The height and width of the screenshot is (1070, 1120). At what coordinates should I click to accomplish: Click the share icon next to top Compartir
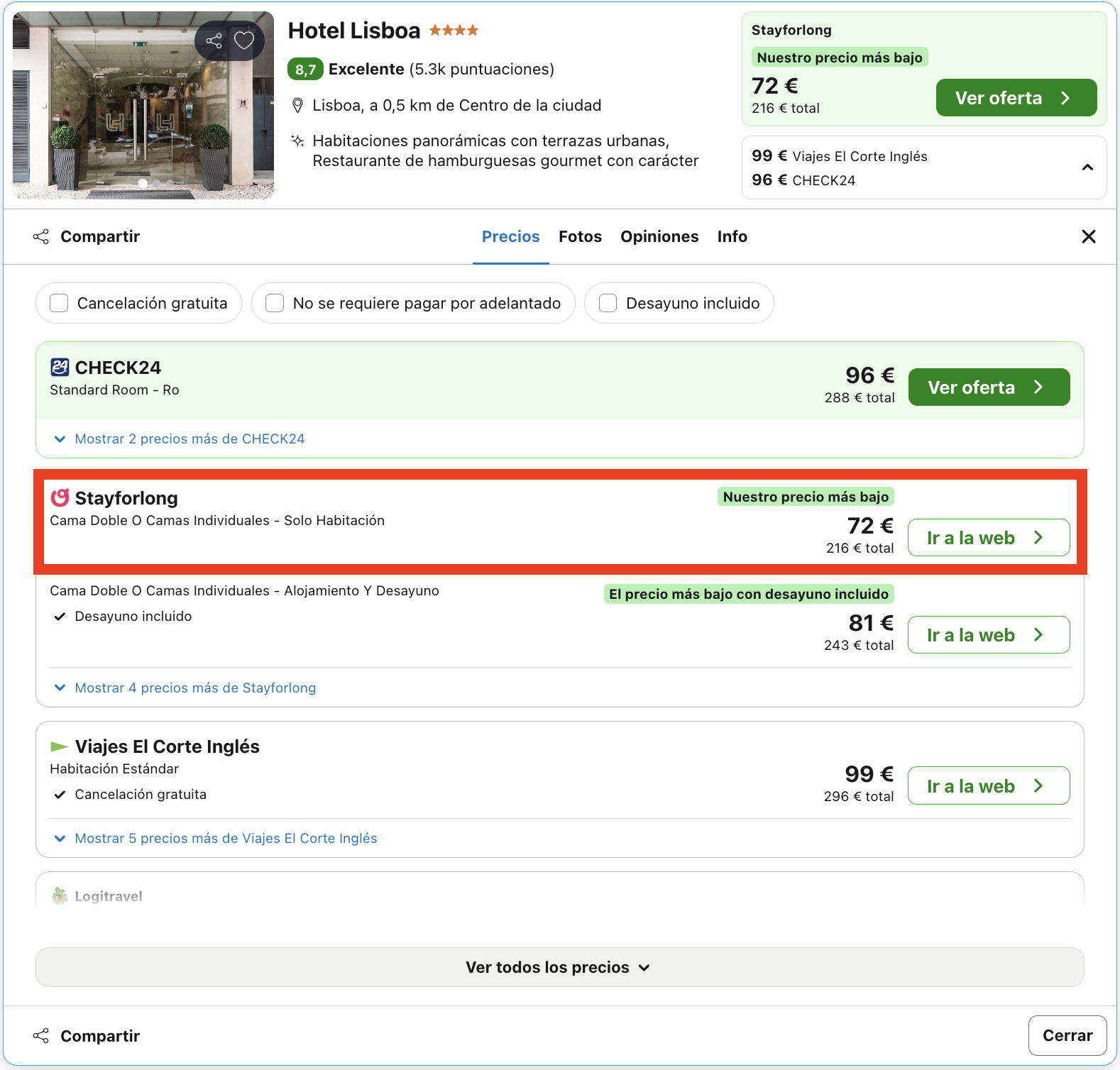41,236
